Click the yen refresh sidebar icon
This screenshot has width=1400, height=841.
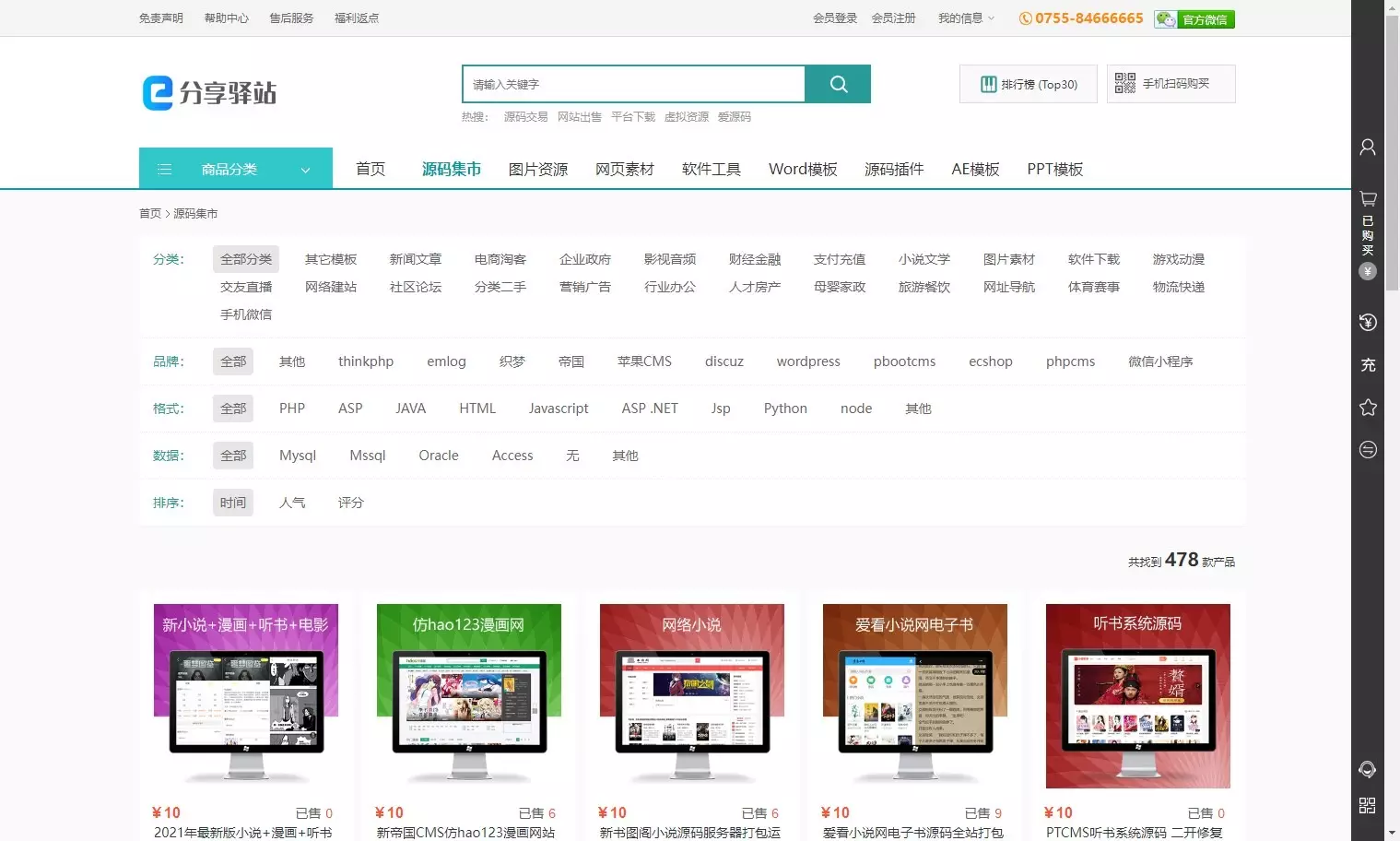point(1368,322)
